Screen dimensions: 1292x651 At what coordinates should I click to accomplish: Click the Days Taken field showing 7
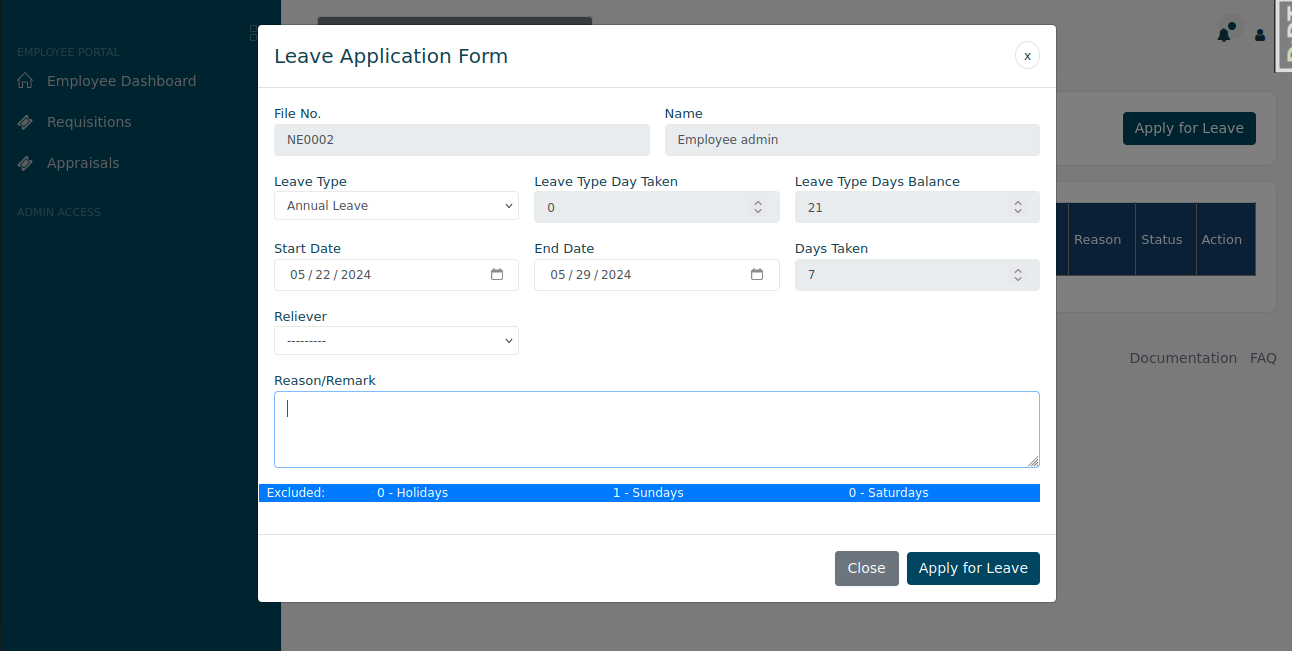tap(917, 275)
